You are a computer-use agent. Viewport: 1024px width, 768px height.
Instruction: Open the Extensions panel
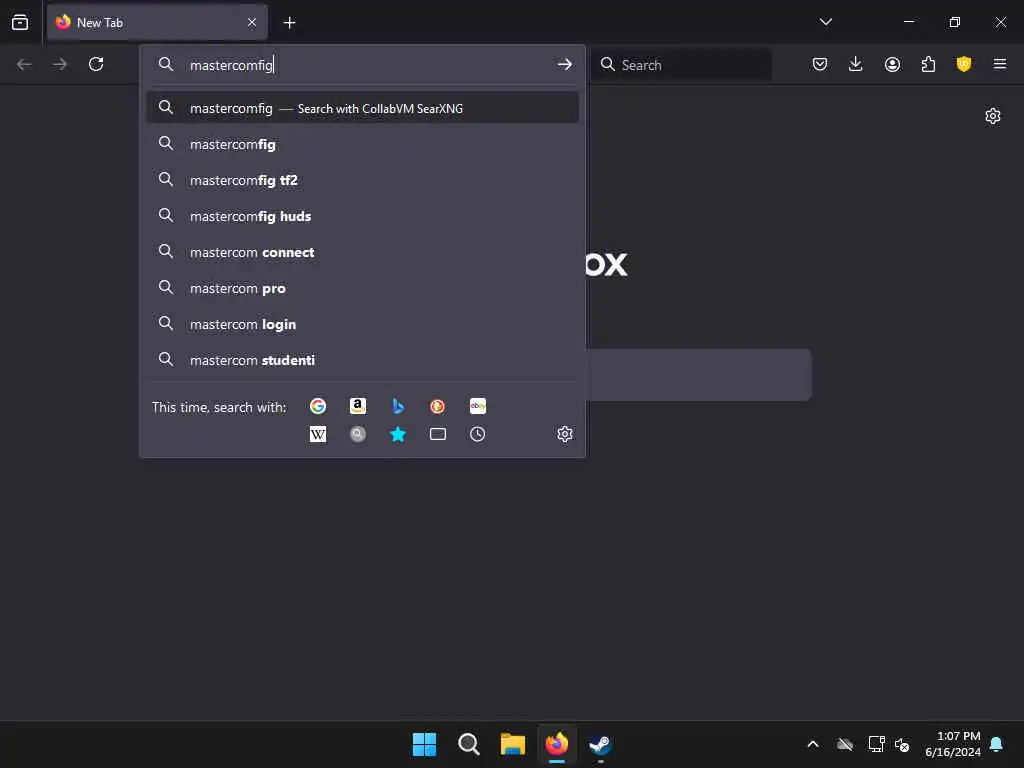(928, 64)
